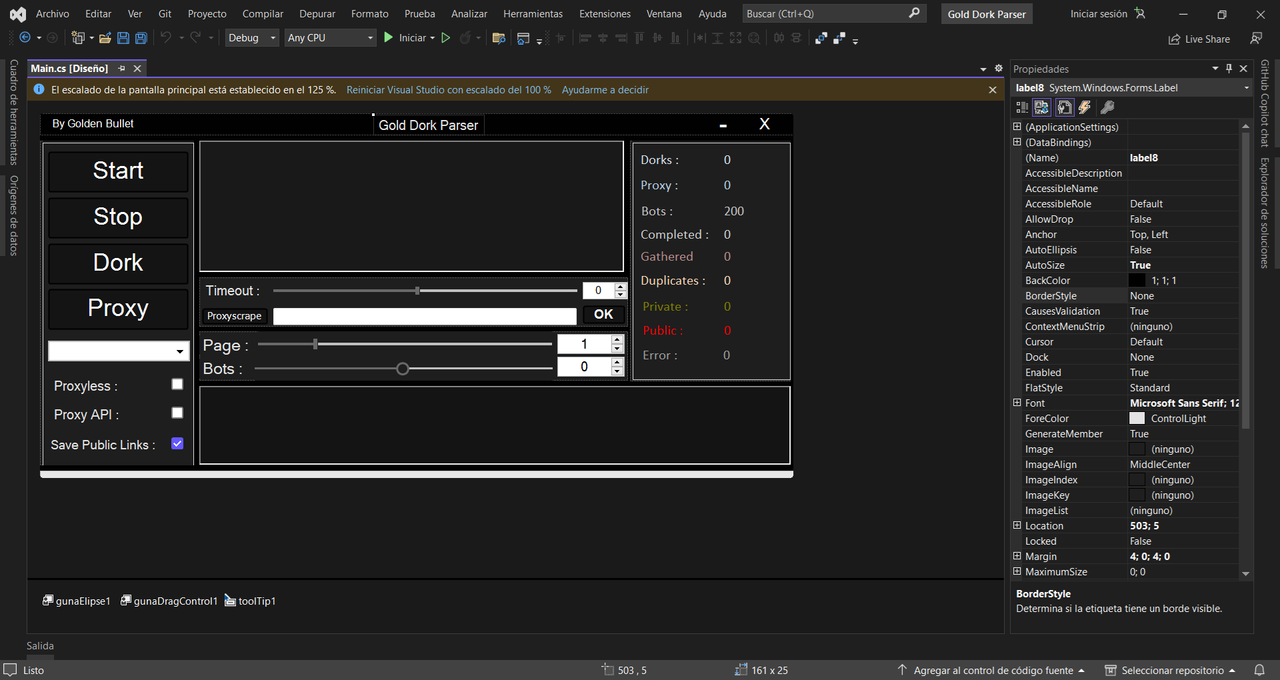
Task: Dismiss the scaling info bar with X
Action: 993,90
